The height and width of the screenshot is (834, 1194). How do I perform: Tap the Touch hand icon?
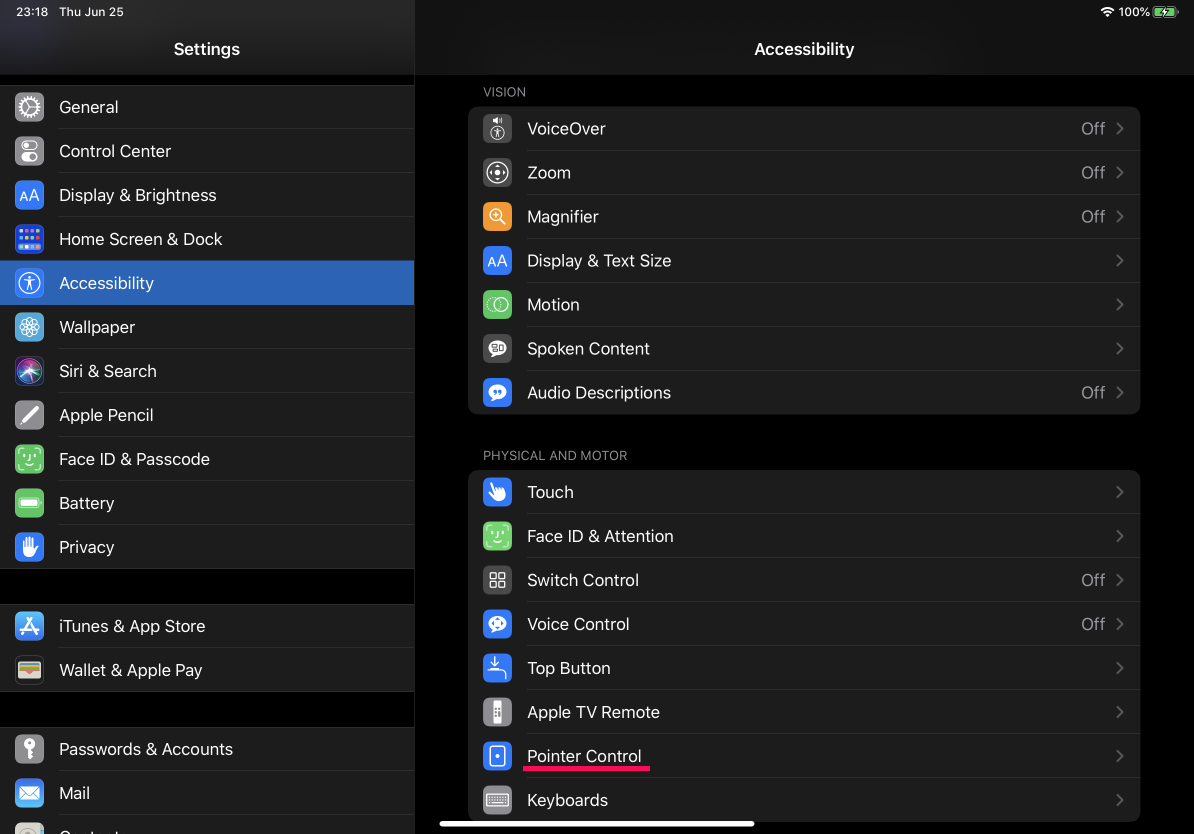497,493
